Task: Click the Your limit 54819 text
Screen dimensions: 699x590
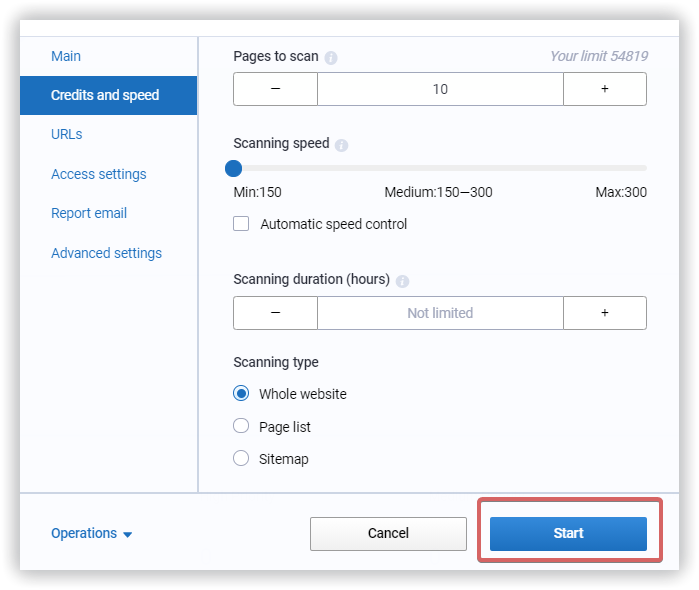Action: [599, 56]
